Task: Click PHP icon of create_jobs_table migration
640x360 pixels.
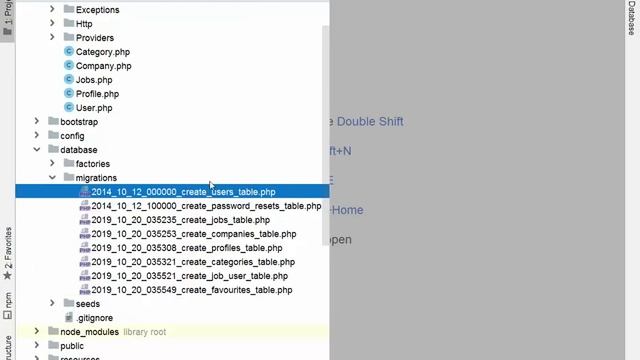Action: click(x=84, y=219)
